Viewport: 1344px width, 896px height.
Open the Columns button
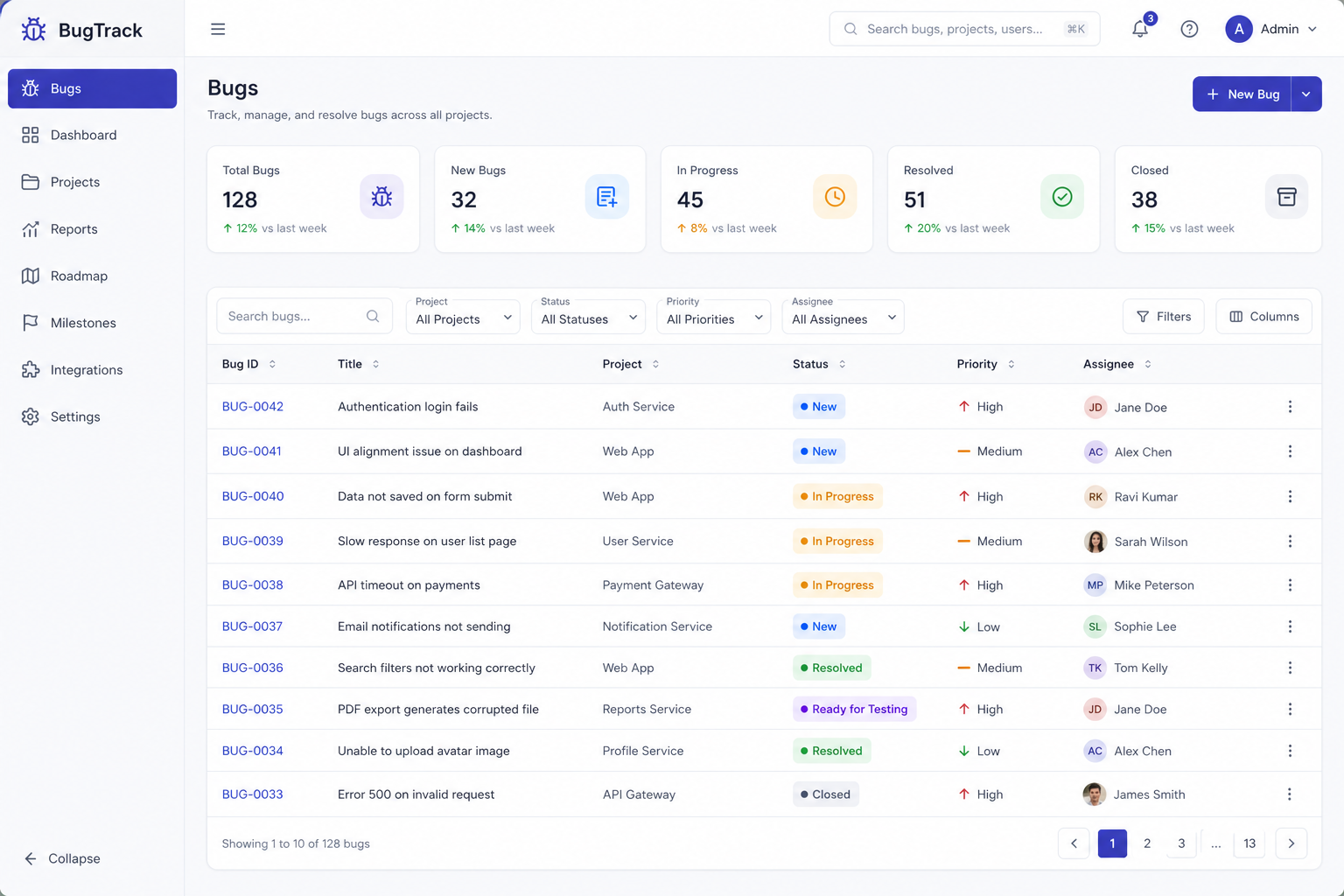pos(1263,317)
